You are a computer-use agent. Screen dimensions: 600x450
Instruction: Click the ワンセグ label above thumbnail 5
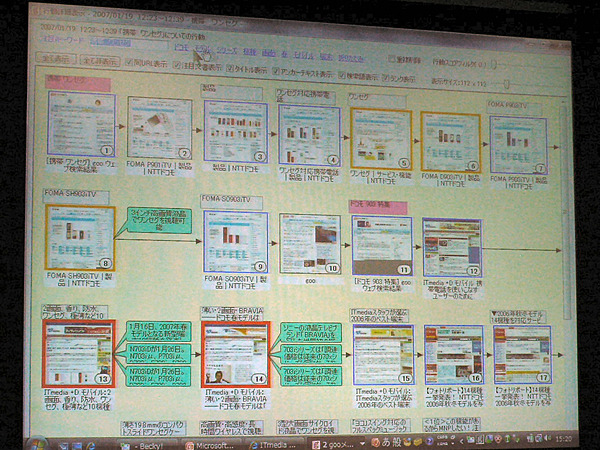[x=377, y=99]
